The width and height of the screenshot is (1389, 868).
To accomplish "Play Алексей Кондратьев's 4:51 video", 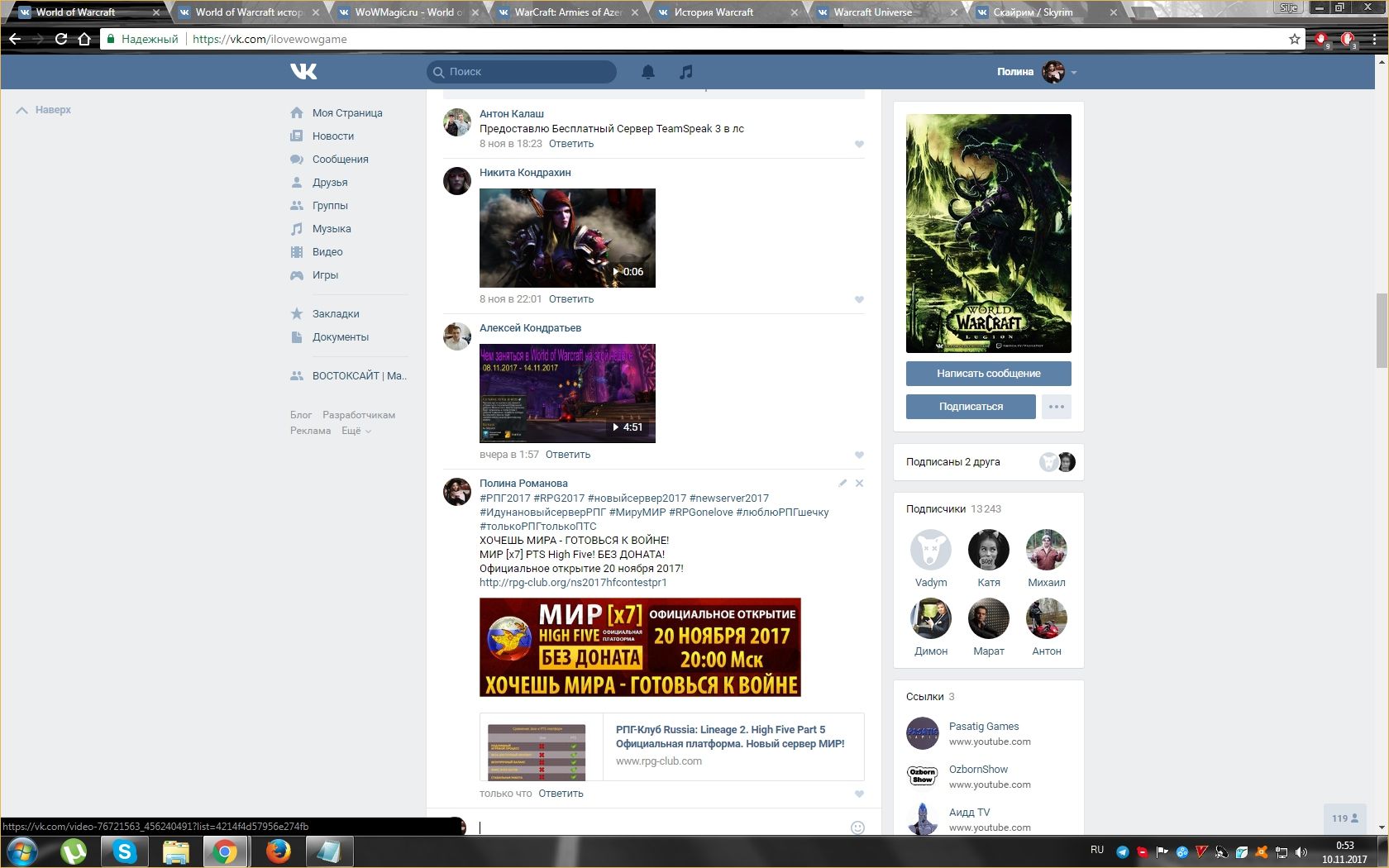I will (567, 393).
